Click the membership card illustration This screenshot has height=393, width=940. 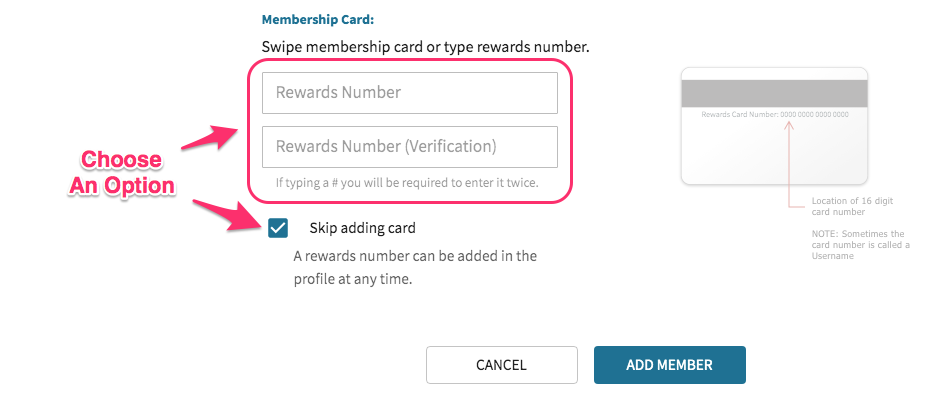pos(775,126)
